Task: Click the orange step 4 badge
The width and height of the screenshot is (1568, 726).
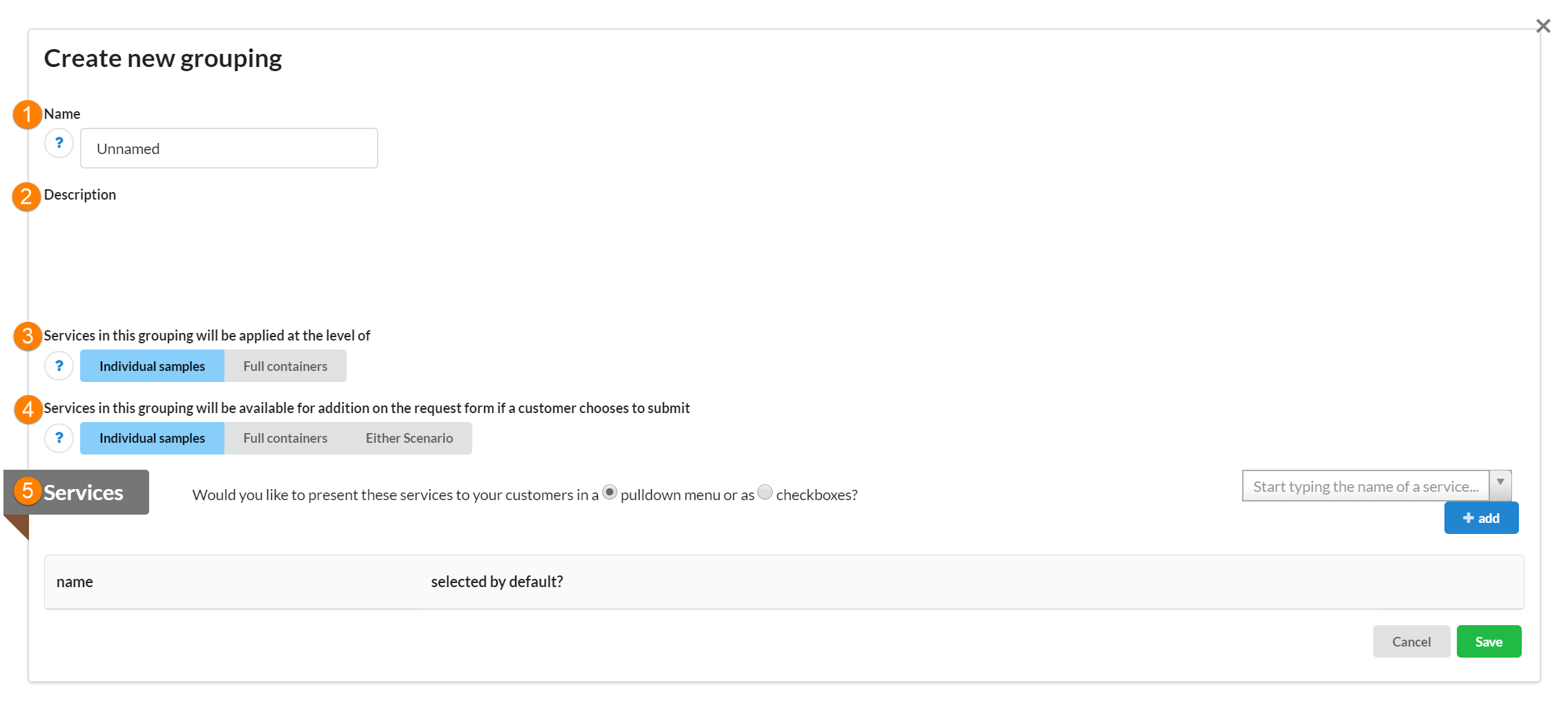Action: tap(28, 410)
